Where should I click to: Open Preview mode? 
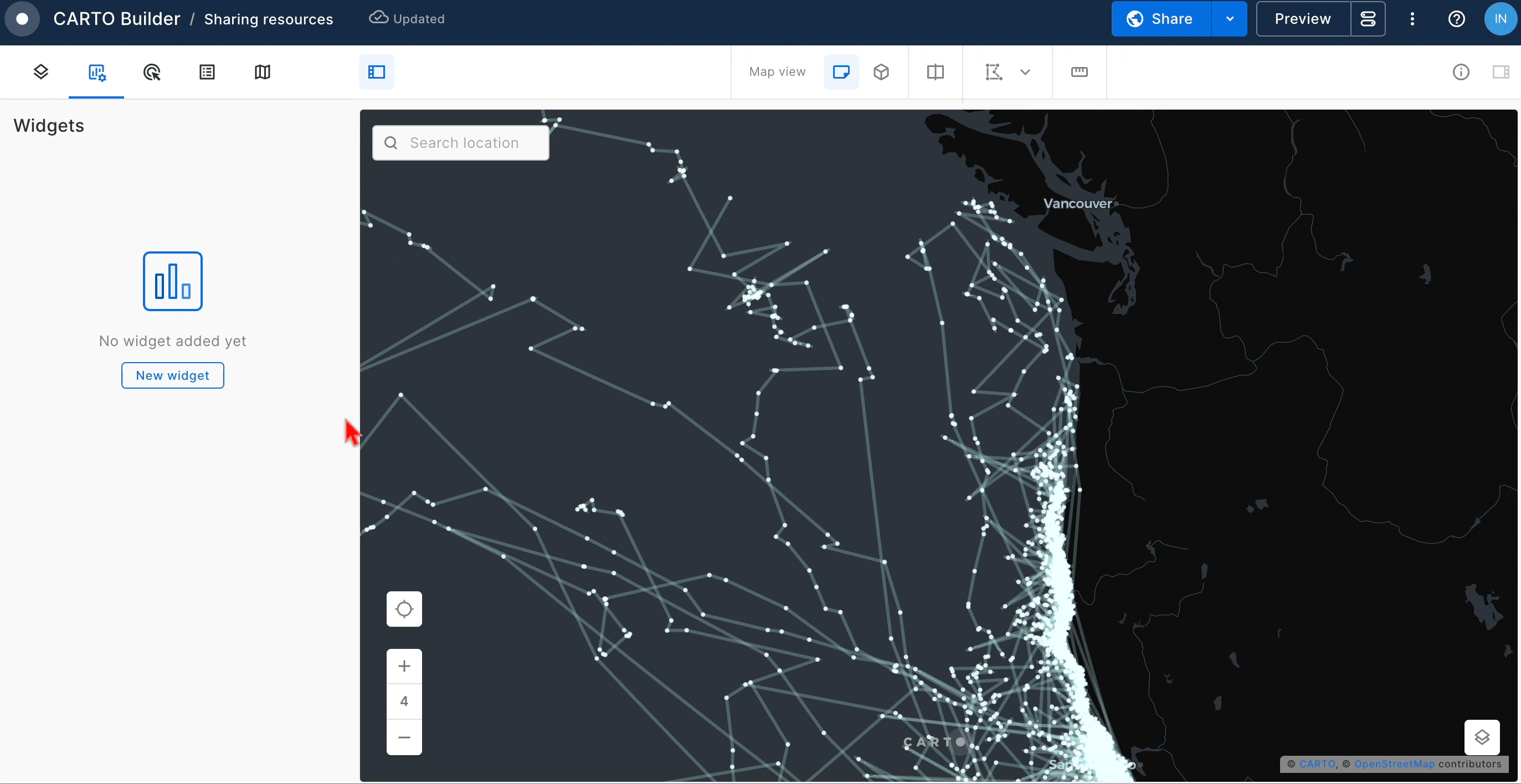[x=1303, y=19]
